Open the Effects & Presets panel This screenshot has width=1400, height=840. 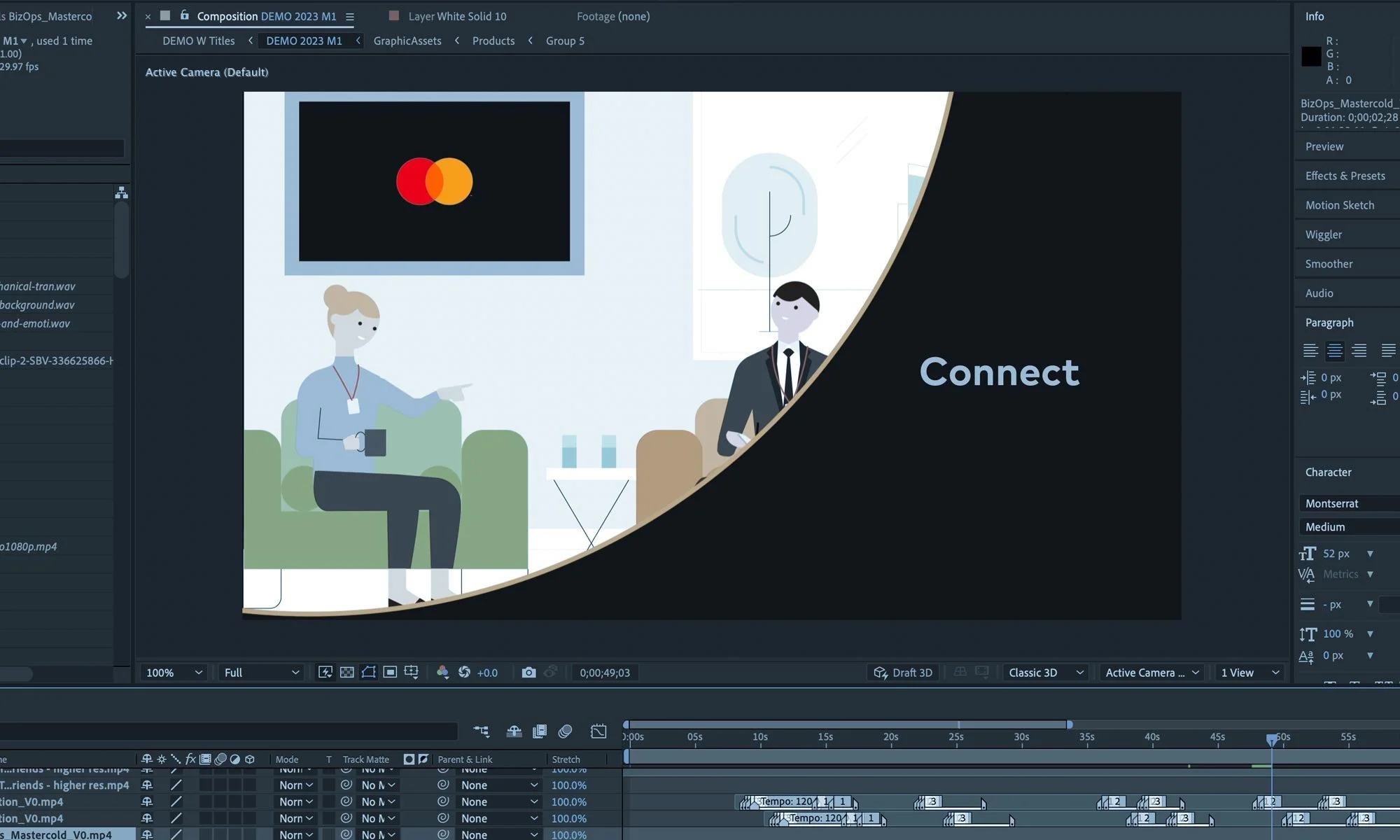coord(1345,176)
